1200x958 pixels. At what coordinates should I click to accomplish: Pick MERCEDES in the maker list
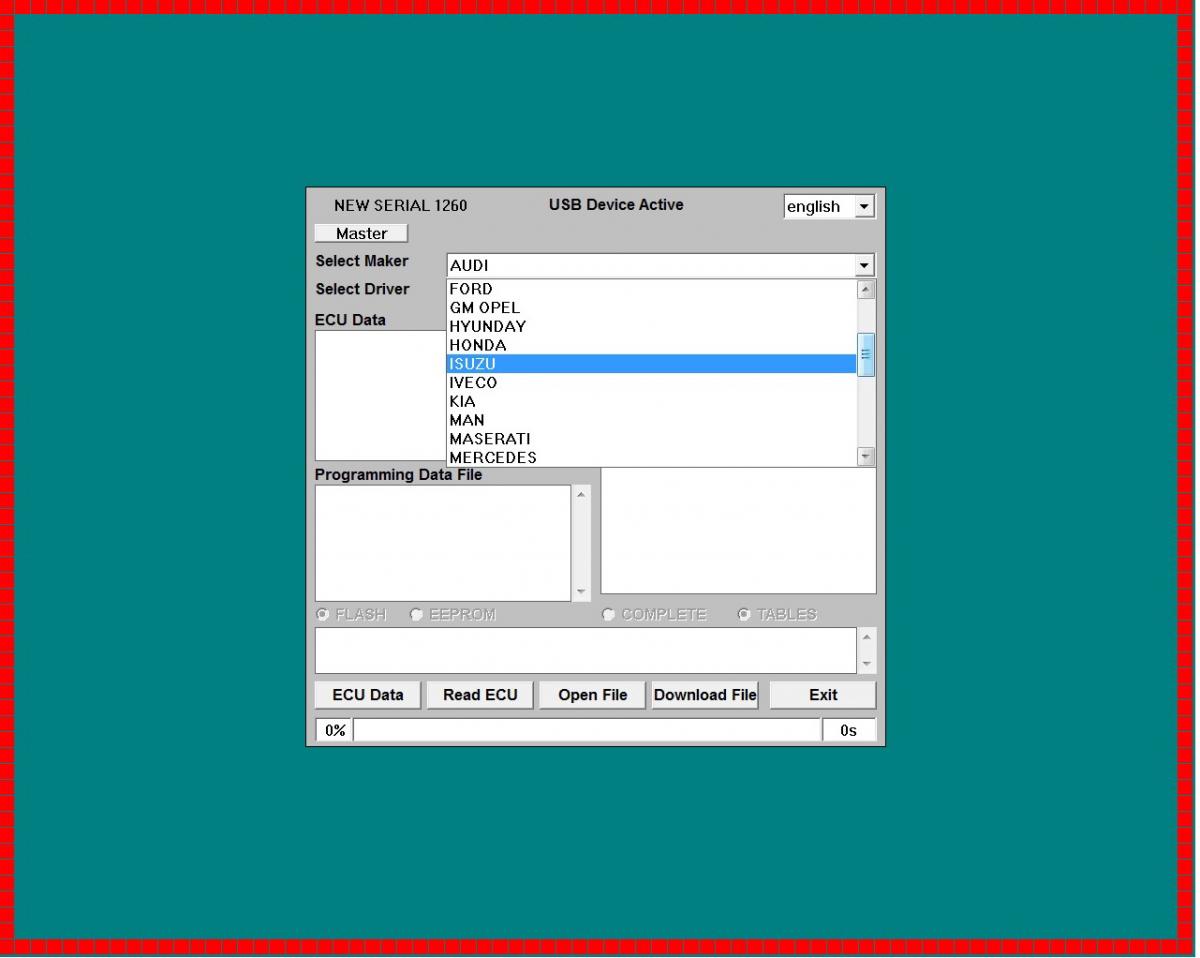coord(651,457)
